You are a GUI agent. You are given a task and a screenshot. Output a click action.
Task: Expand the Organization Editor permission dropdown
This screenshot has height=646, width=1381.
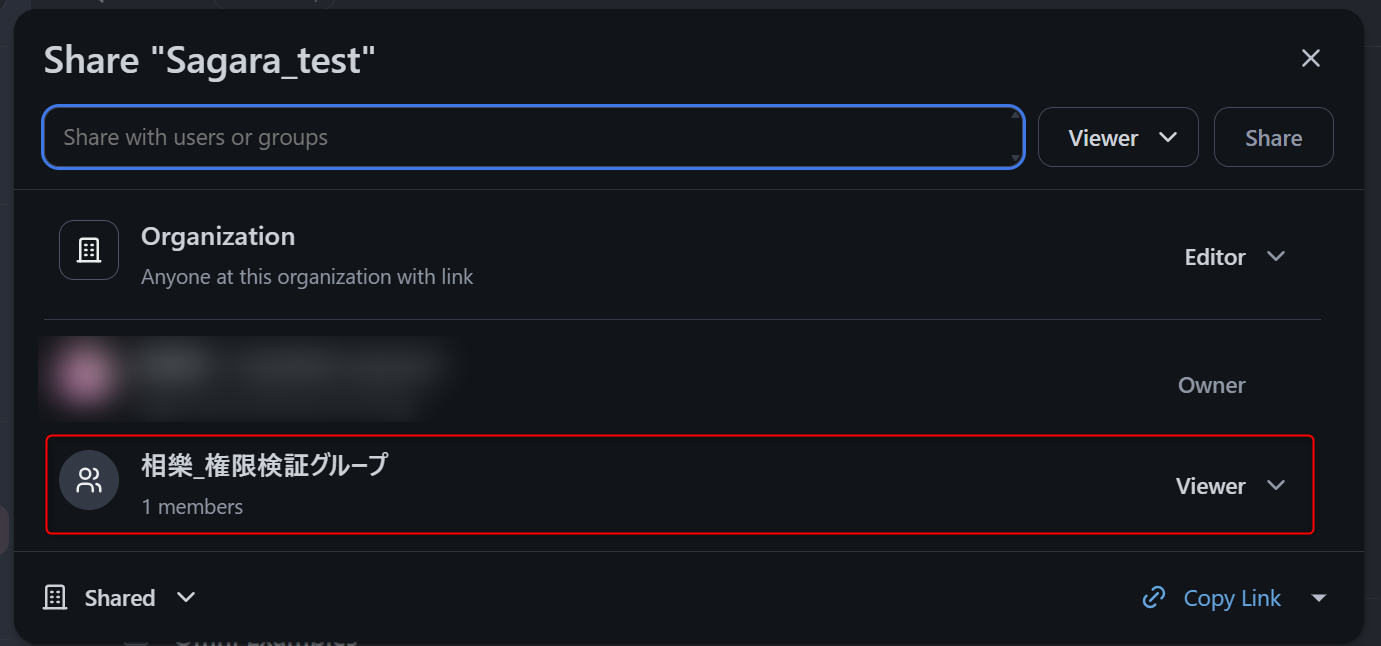click(x=1233, y=257)
